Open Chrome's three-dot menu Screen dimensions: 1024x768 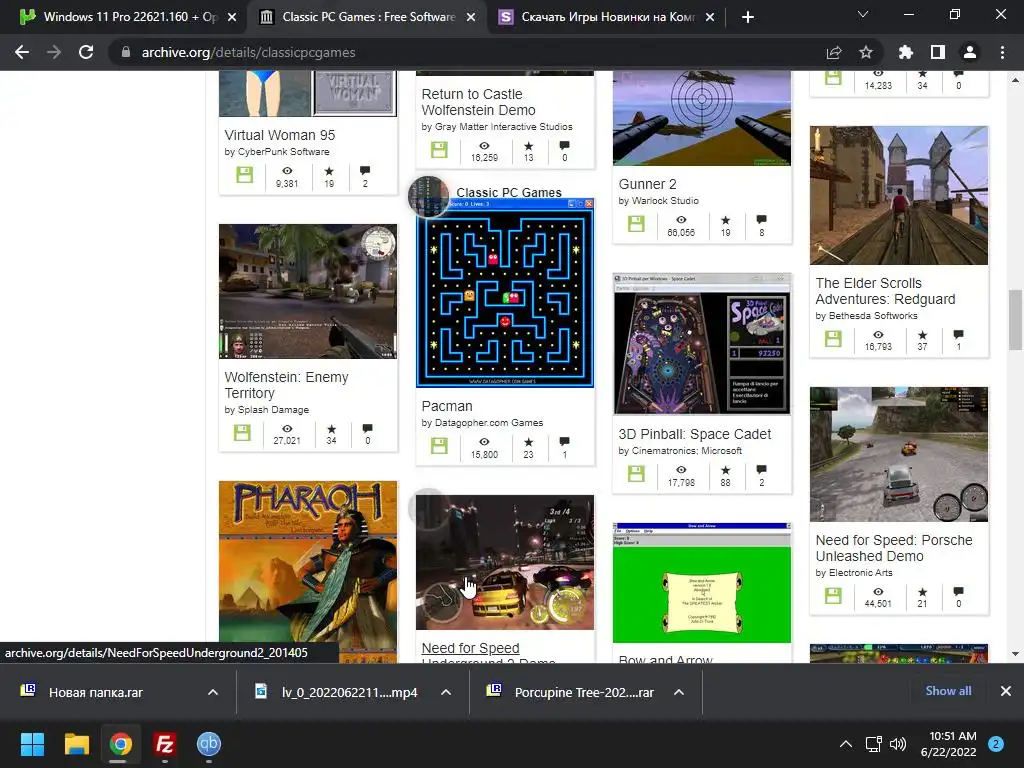pyautogui.click(x=1002, y=52)
